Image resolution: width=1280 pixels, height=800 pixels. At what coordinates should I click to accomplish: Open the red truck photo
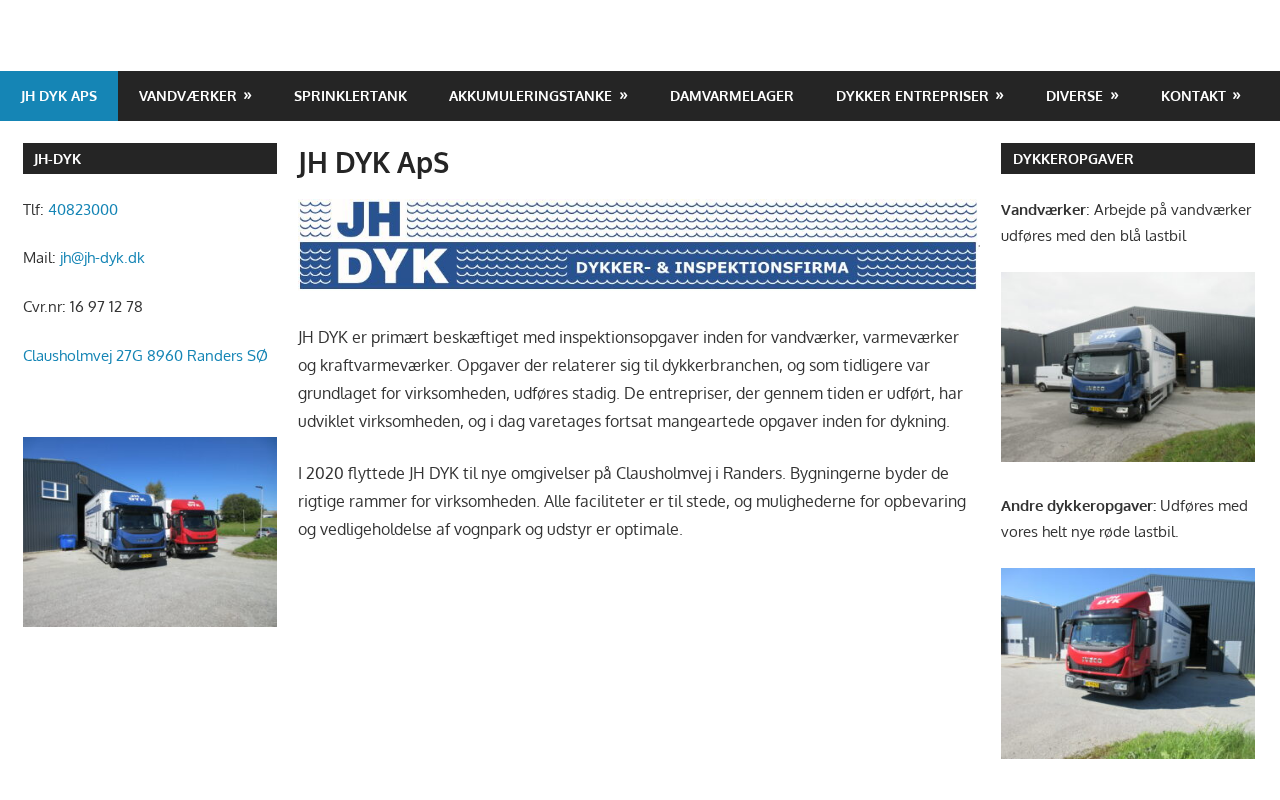coord(1128,664)
